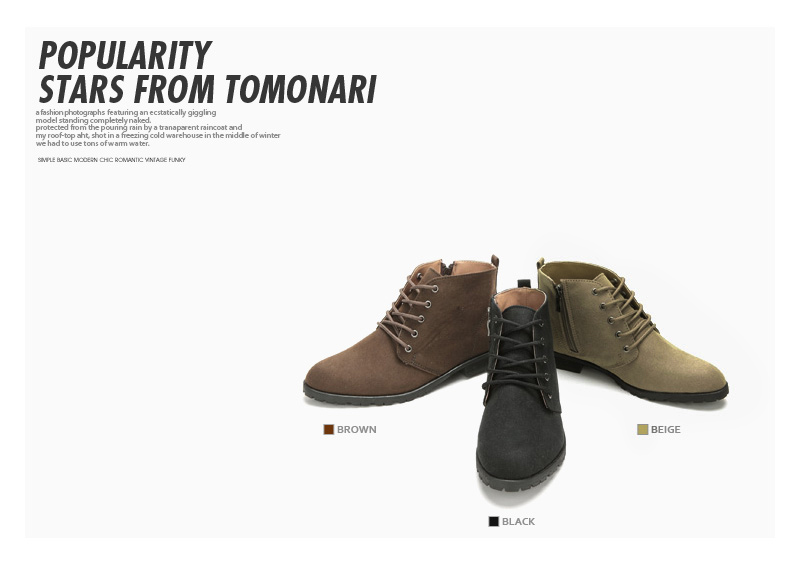Select the BEIGE label text
The image size is (800, 564).
coord(665,429)
